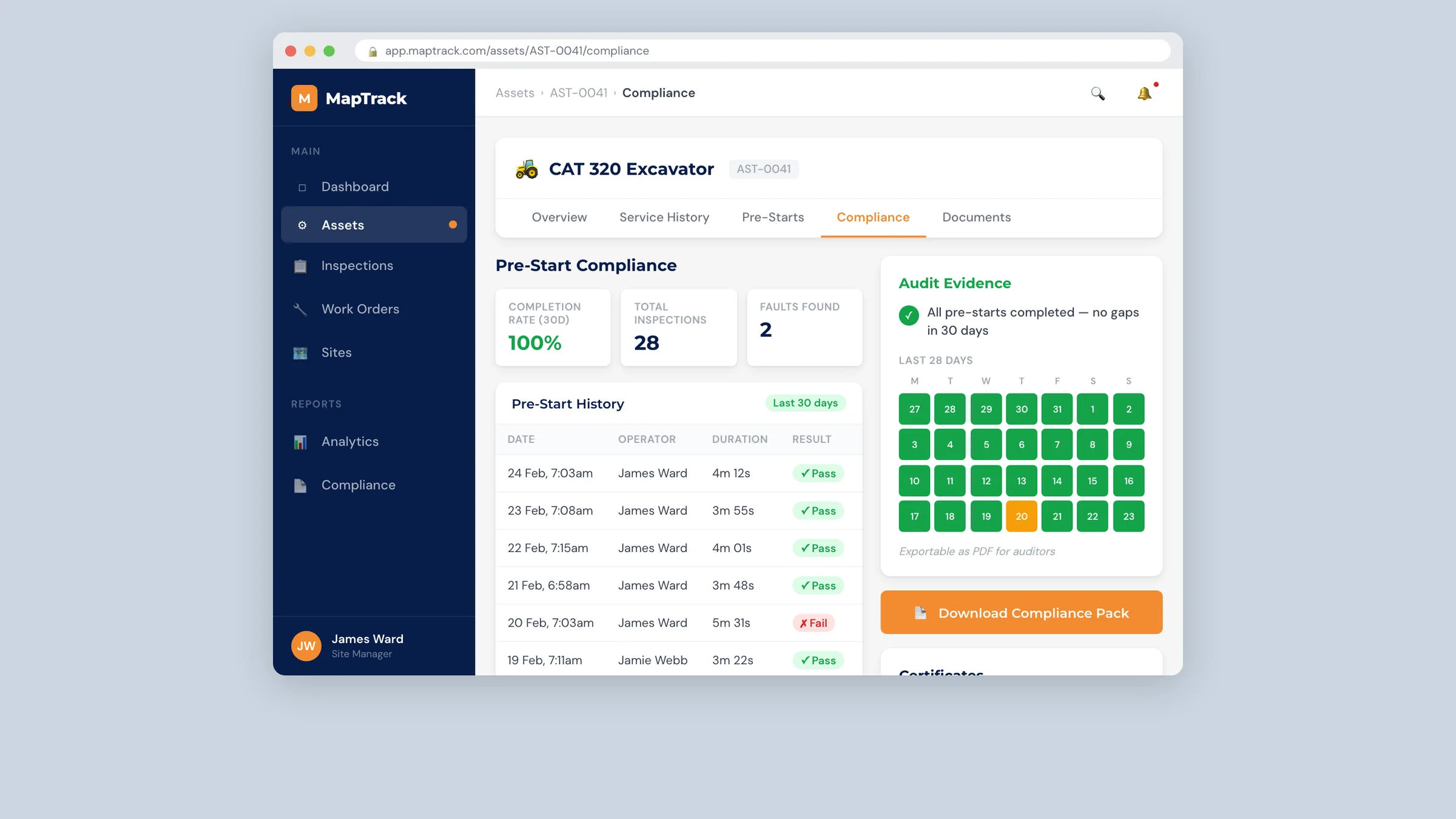Select orange day 20 calendar cell
The height and width of the screenshot is (819, 1456).
pyautogui.click(x=1022, y=516)
